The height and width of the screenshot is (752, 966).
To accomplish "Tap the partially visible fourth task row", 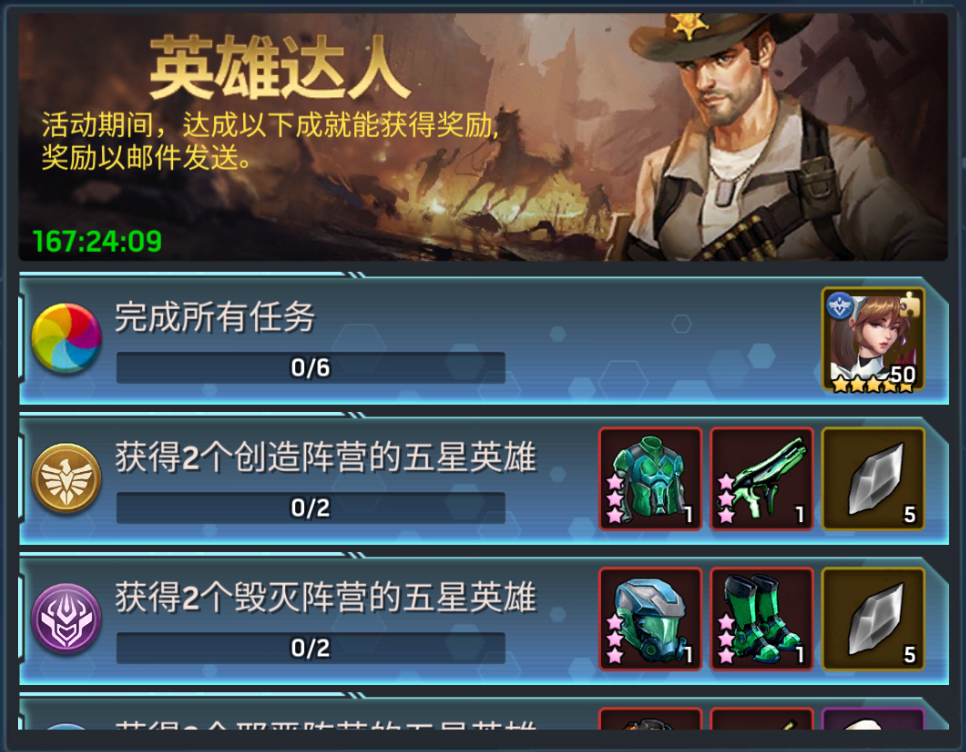I will coord(484,713).
